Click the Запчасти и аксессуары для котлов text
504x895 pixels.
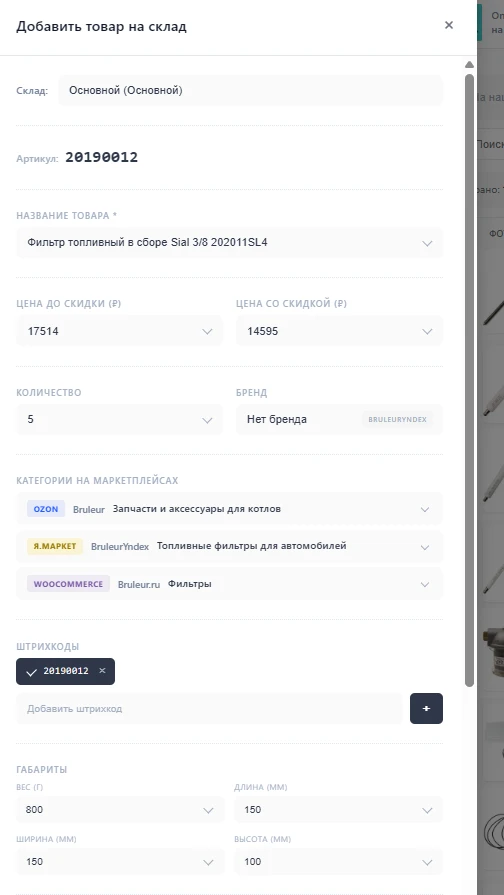pyautogui.click(x=196, y=509)
